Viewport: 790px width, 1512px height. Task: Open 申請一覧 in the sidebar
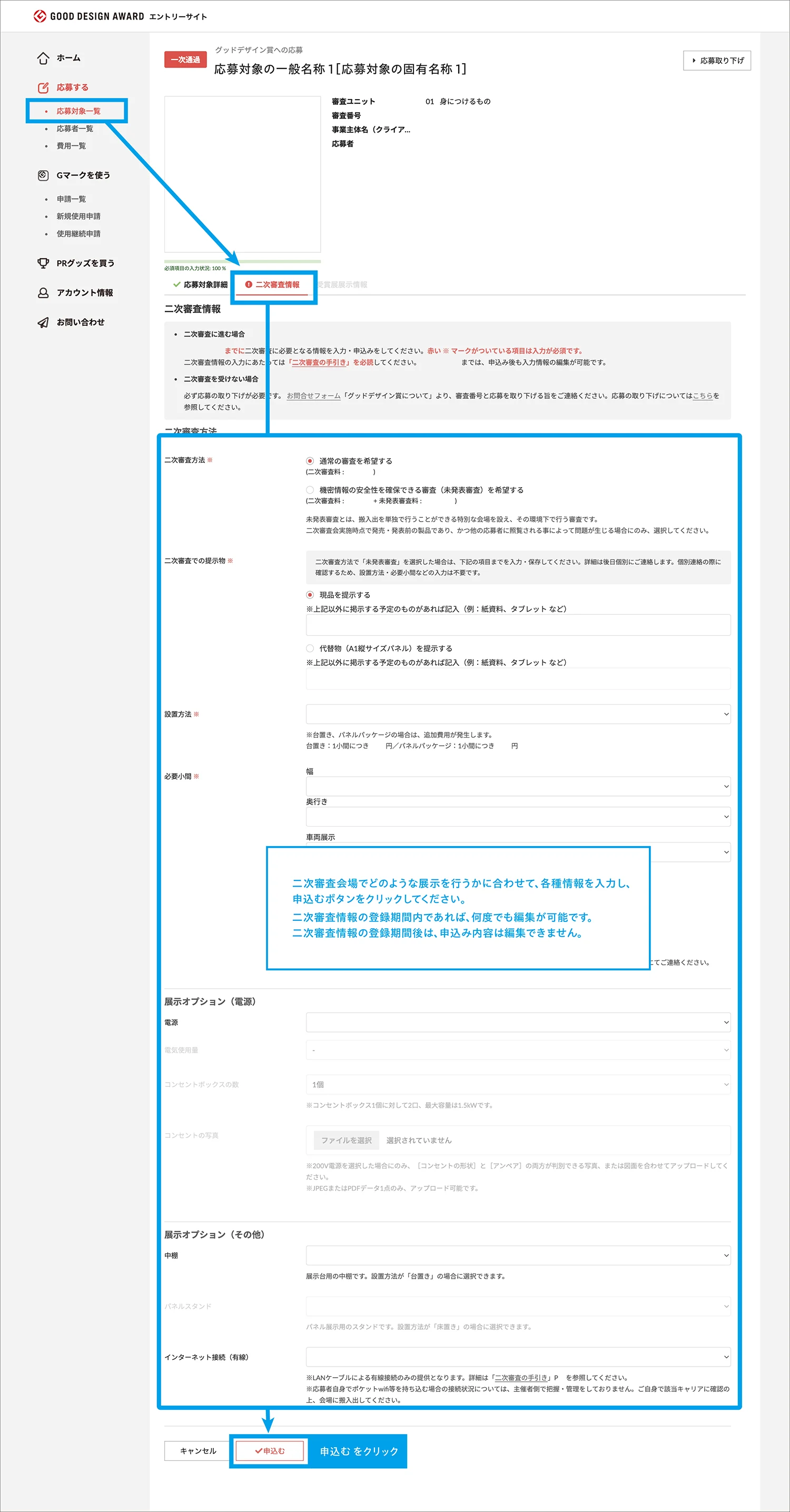click(x=71, y=199)
